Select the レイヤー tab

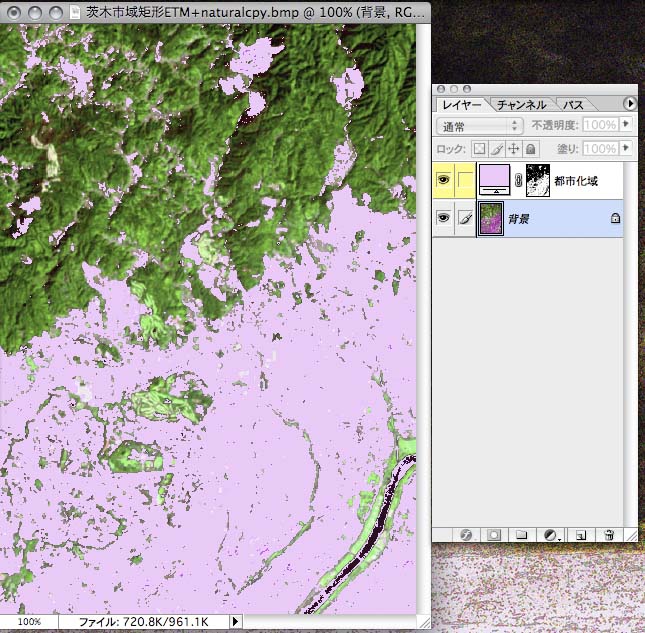(462, 105)
